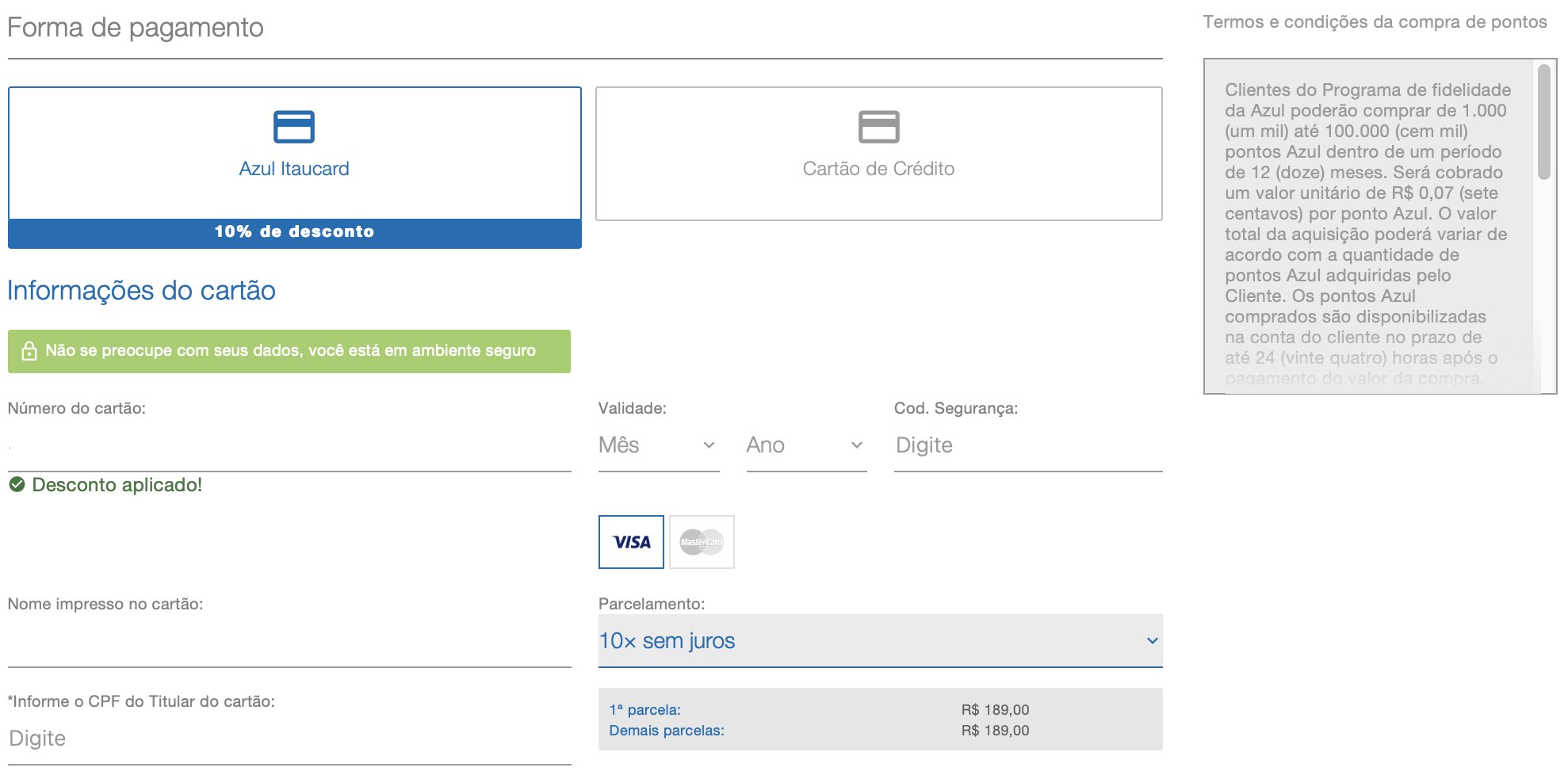Focus the Cod. Segurança field

tap(1028, 446)
